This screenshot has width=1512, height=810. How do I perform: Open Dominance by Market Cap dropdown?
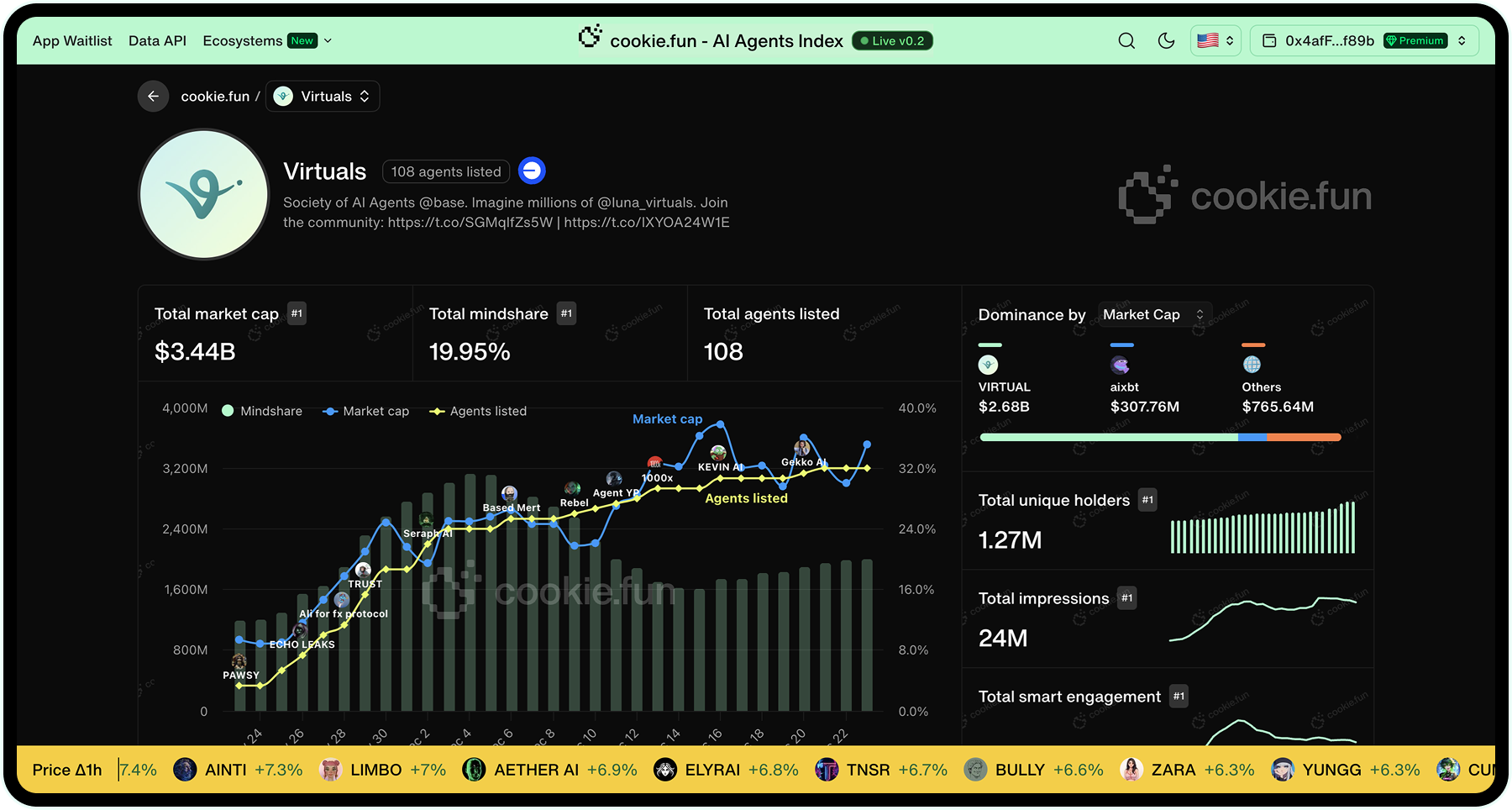tap(1155, 314)
